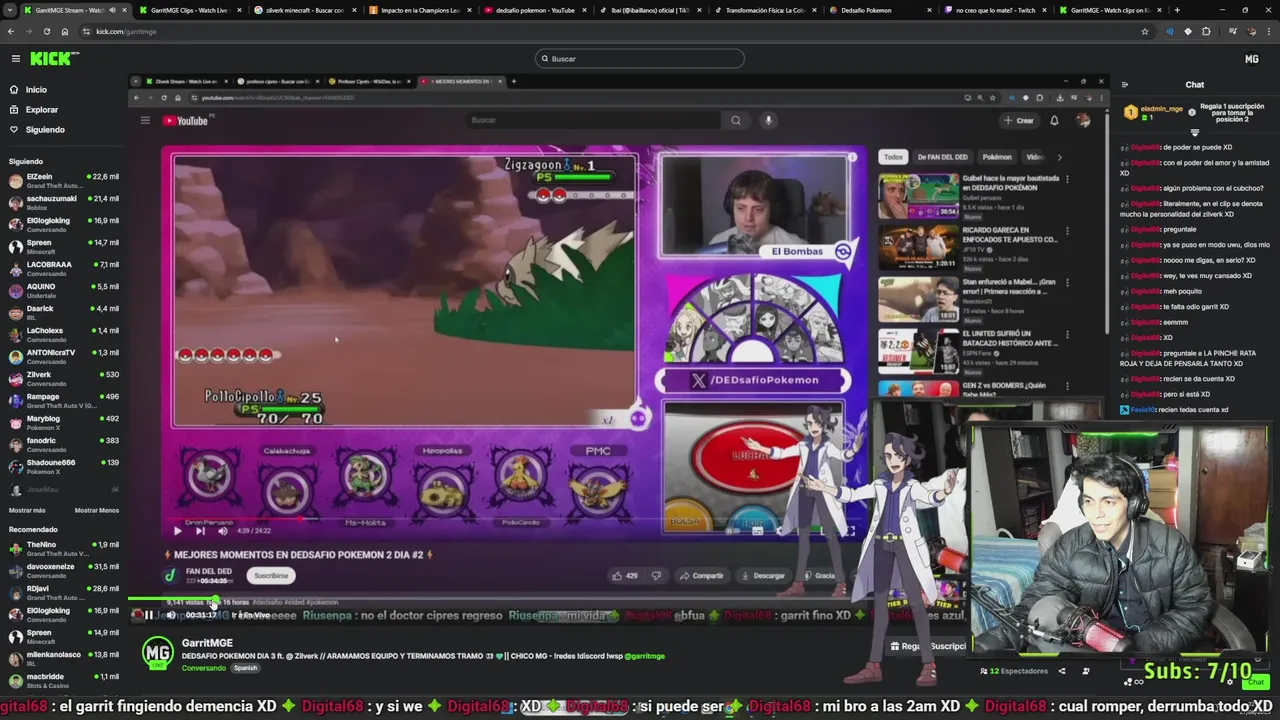Screen dimensions: 1280x720
Task: Click the YouTube Suscribirse button
Action: point(271,576)
